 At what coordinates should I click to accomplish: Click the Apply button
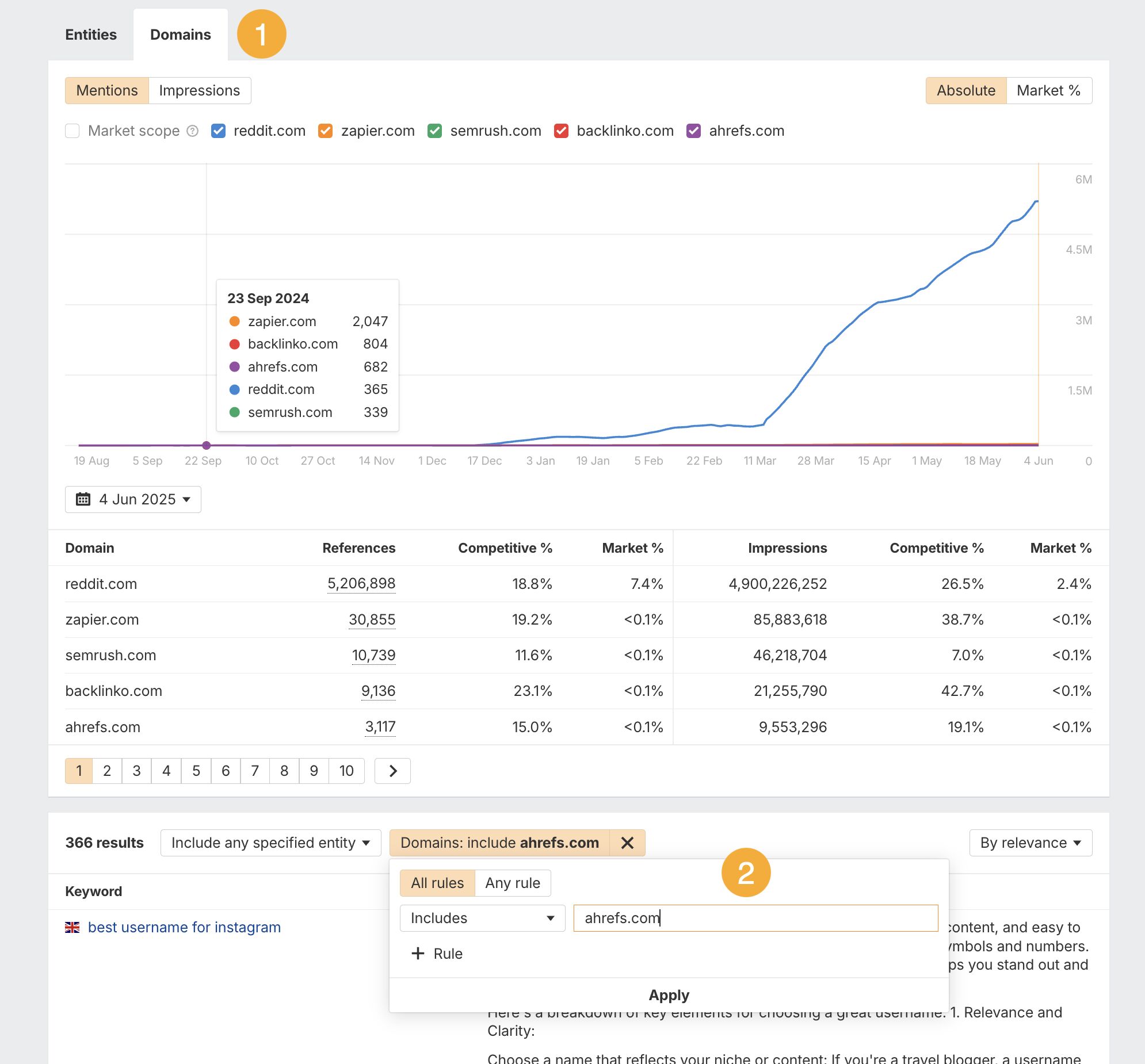point(668,994)
